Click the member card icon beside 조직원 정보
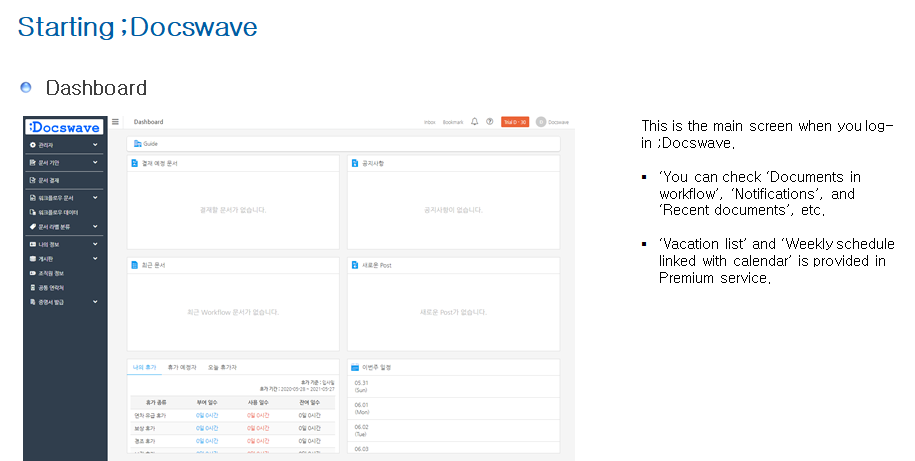Screen dimensions: 915x461 pyautogui.click(x=33, y=273)
